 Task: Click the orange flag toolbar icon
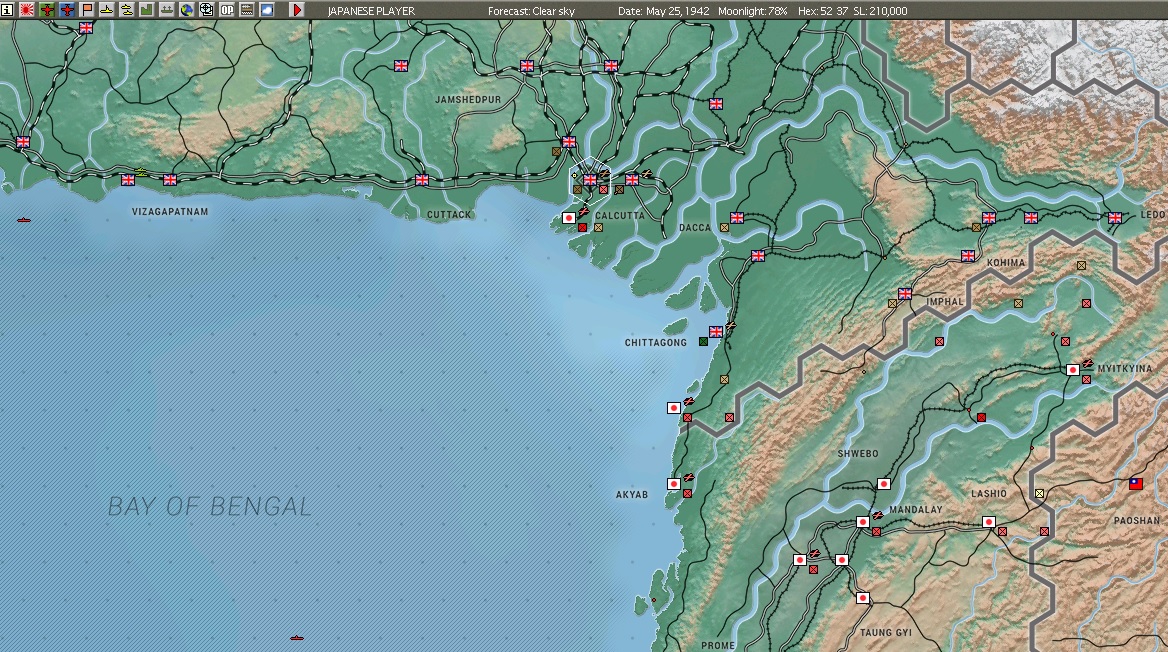coord(87,10)
